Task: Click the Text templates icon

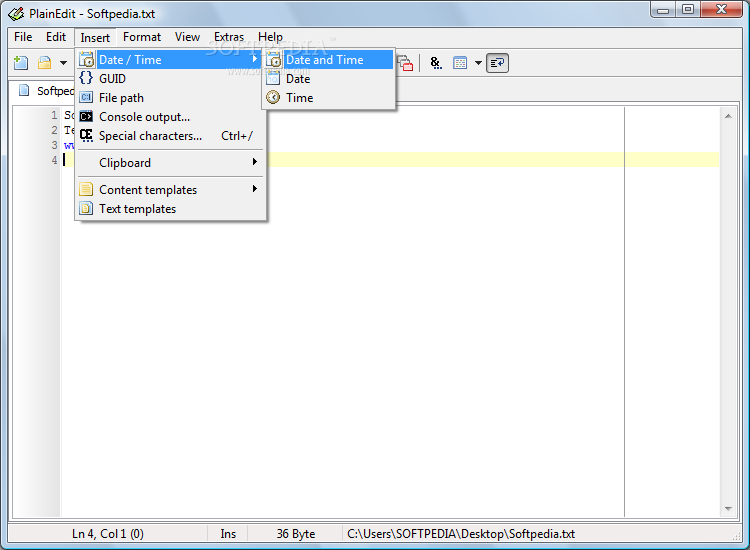Action: click(x=86, y=209)
